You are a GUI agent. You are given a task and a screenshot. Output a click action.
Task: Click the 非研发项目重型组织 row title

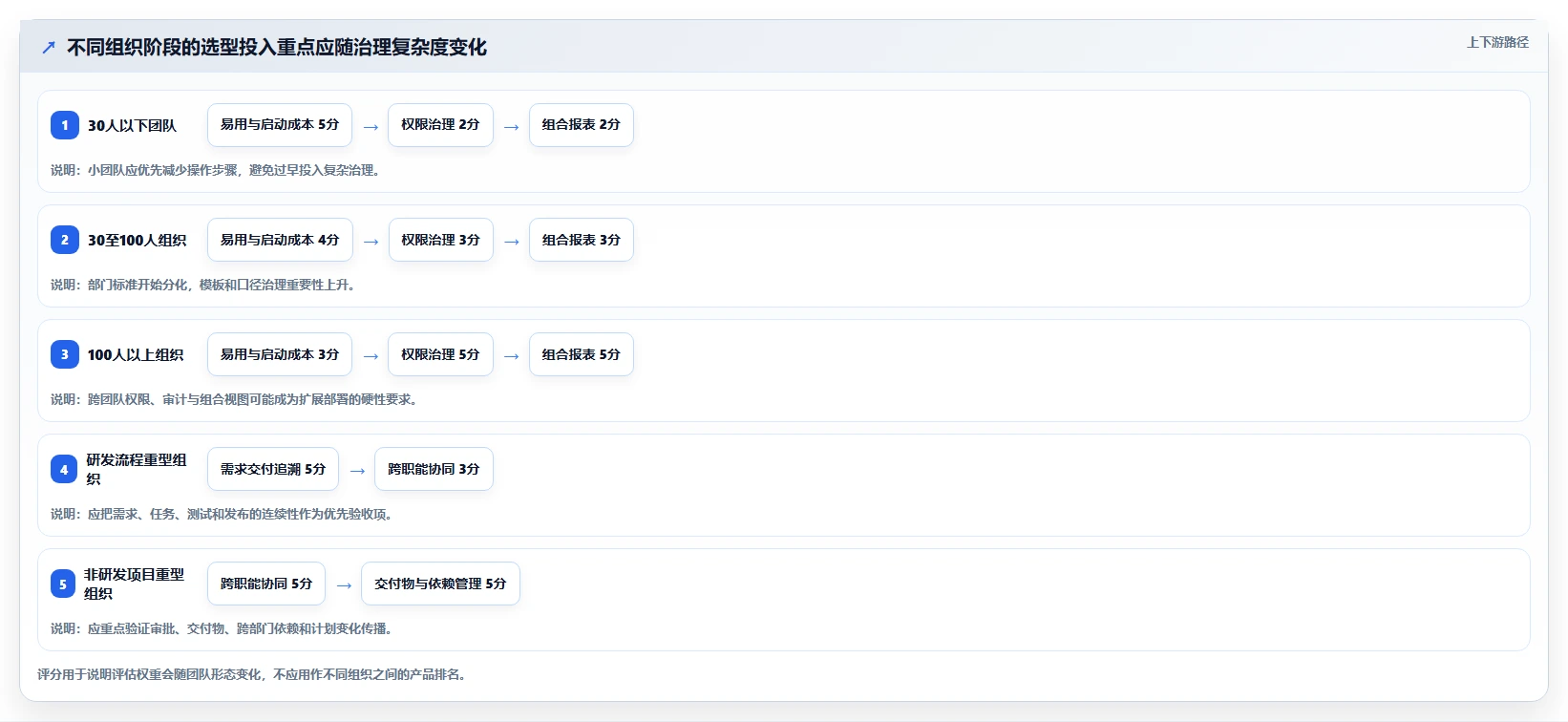click(135, 584)
